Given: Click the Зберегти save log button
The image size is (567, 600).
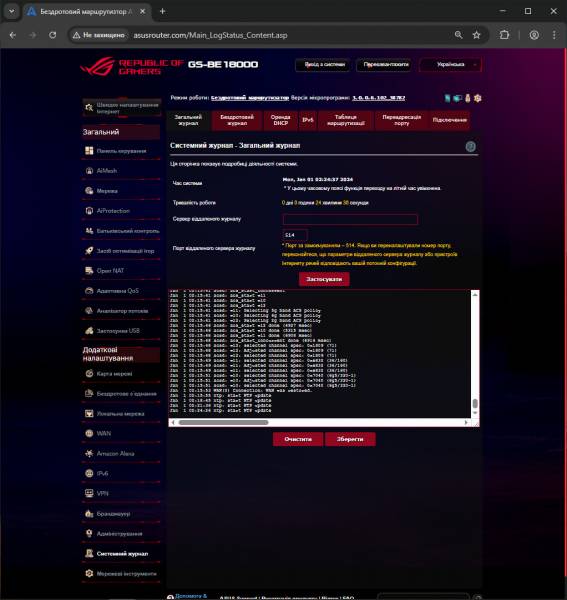Looking at the screenshot, I should click(350, 439).
